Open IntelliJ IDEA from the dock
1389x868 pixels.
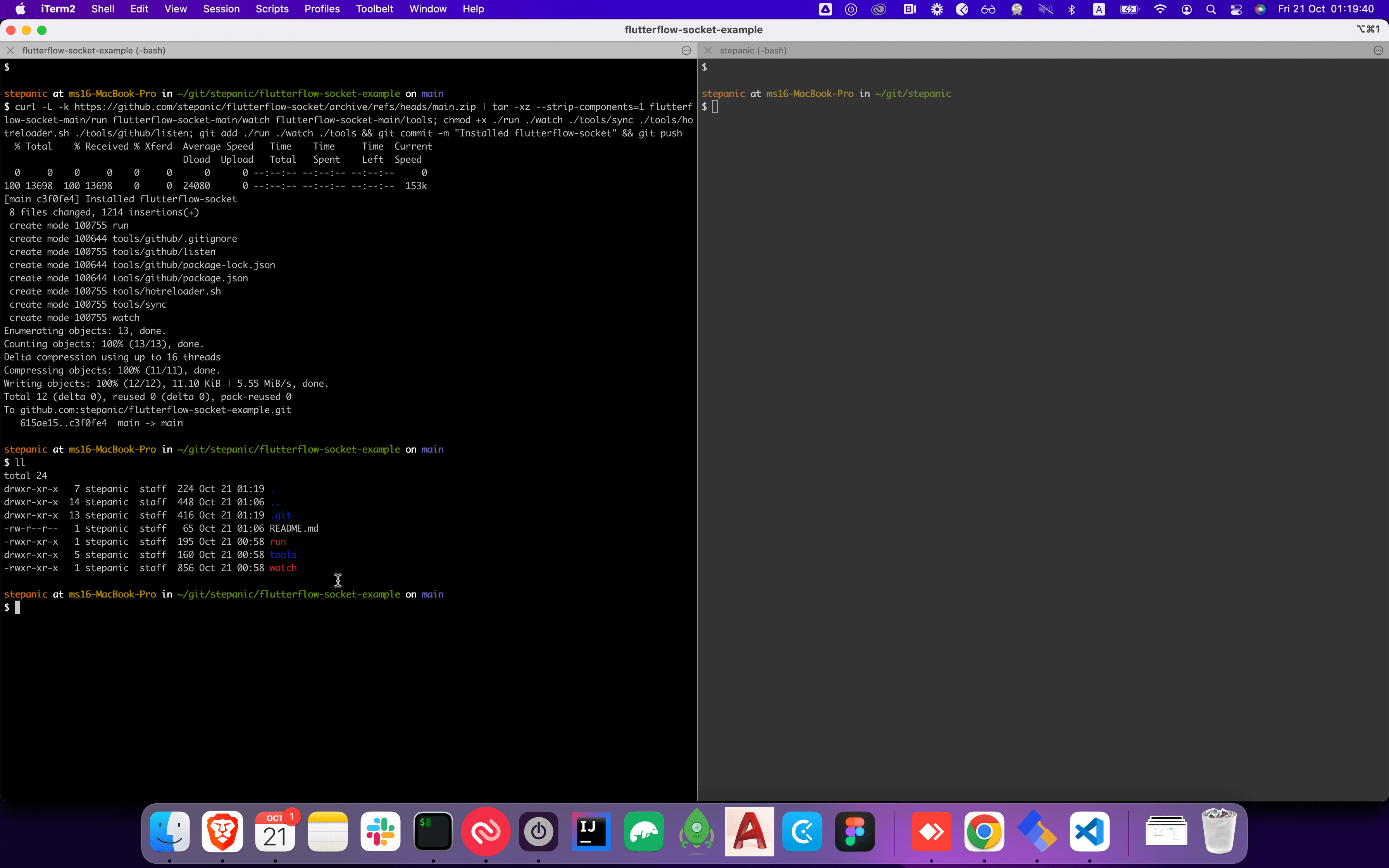(x=591, y=832)
